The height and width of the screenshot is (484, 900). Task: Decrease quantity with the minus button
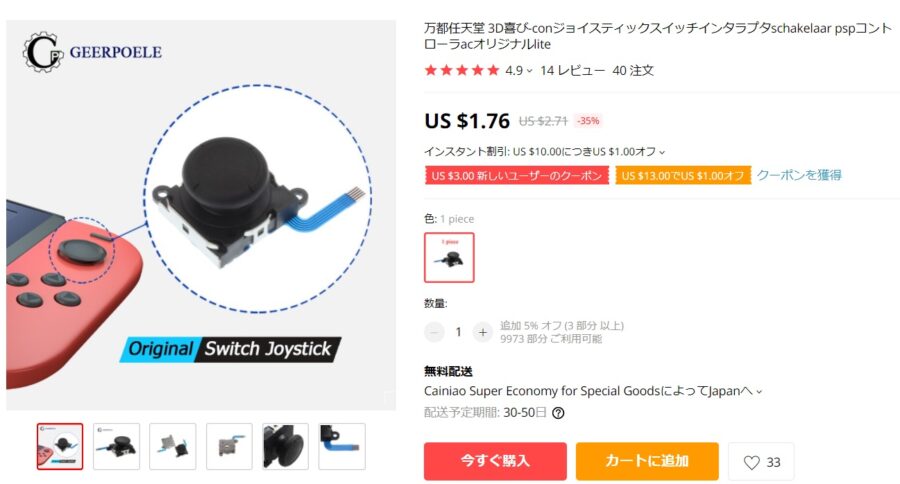[435, 332]
